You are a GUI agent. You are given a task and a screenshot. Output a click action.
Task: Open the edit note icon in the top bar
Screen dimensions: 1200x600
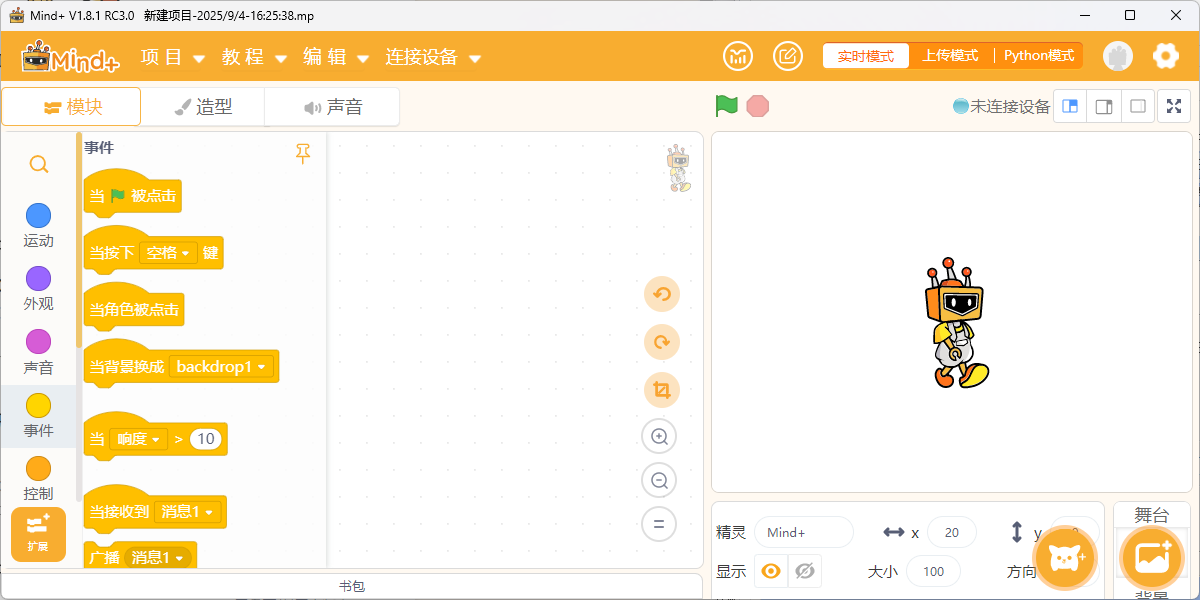788,56
